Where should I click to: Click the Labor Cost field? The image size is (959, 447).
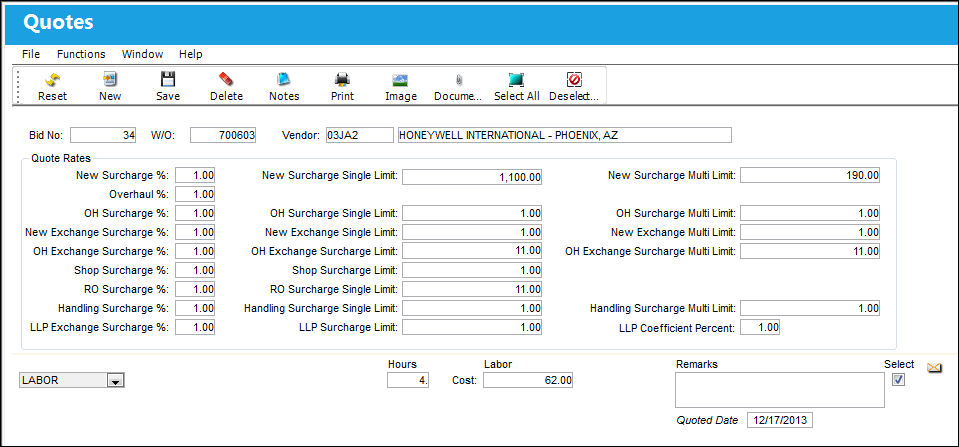click(x=528, y=380)
